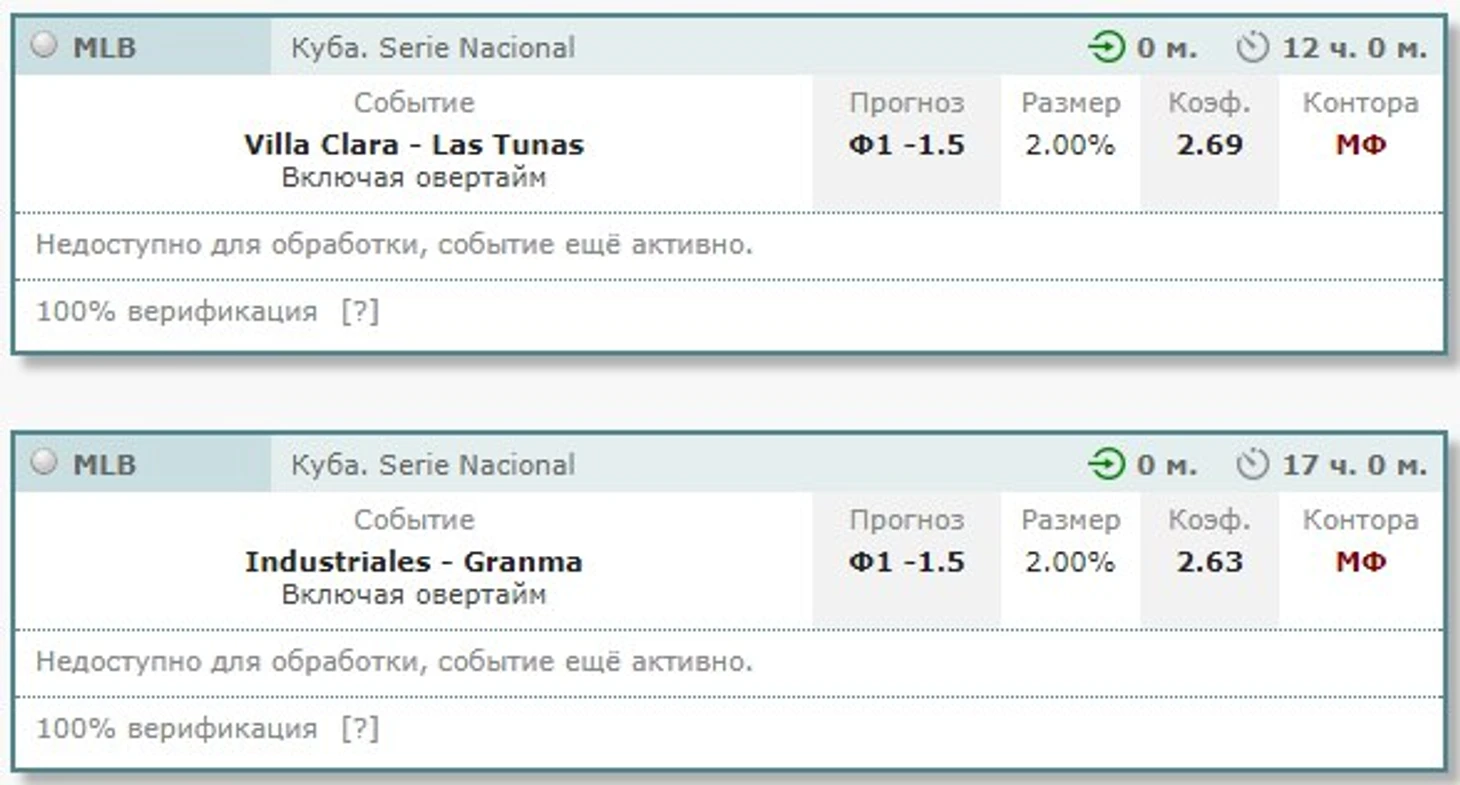Click clock icon showing 17 h remaining
This screenshot has height=785, width=1460.
click(1251, 464)
